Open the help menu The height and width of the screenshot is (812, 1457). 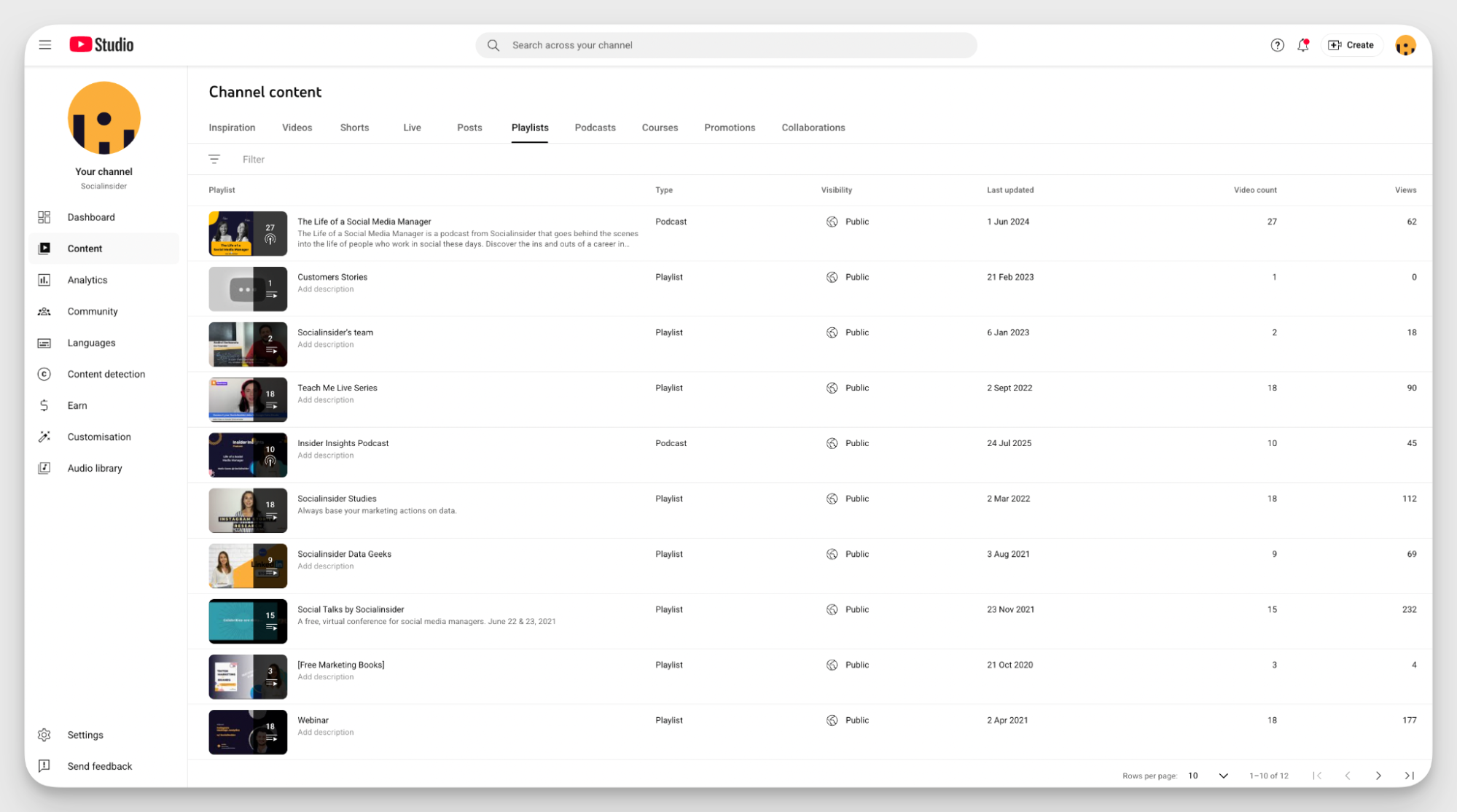tap(1277, 44)
